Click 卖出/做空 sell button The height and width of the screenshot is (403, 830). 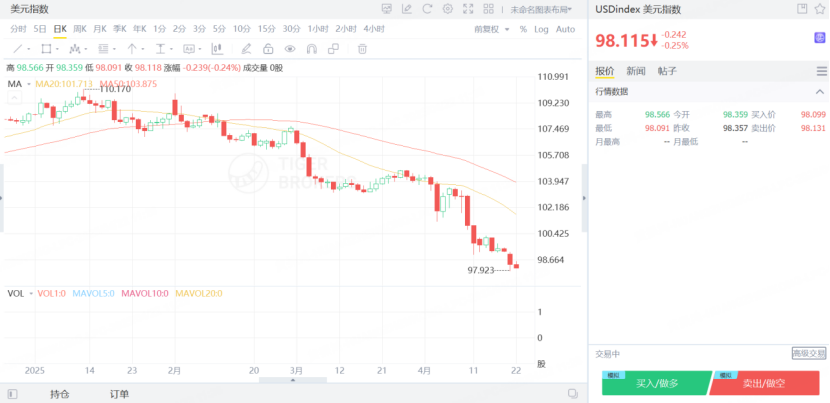[x=764, y=383]
